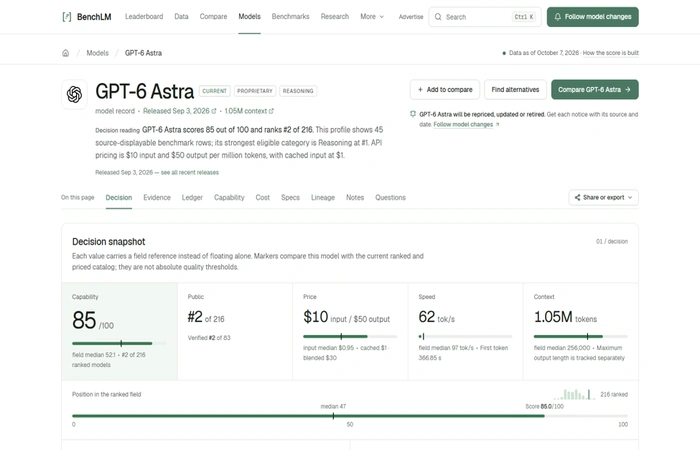Open the Data nav item
700x450 pixels.
181,17
